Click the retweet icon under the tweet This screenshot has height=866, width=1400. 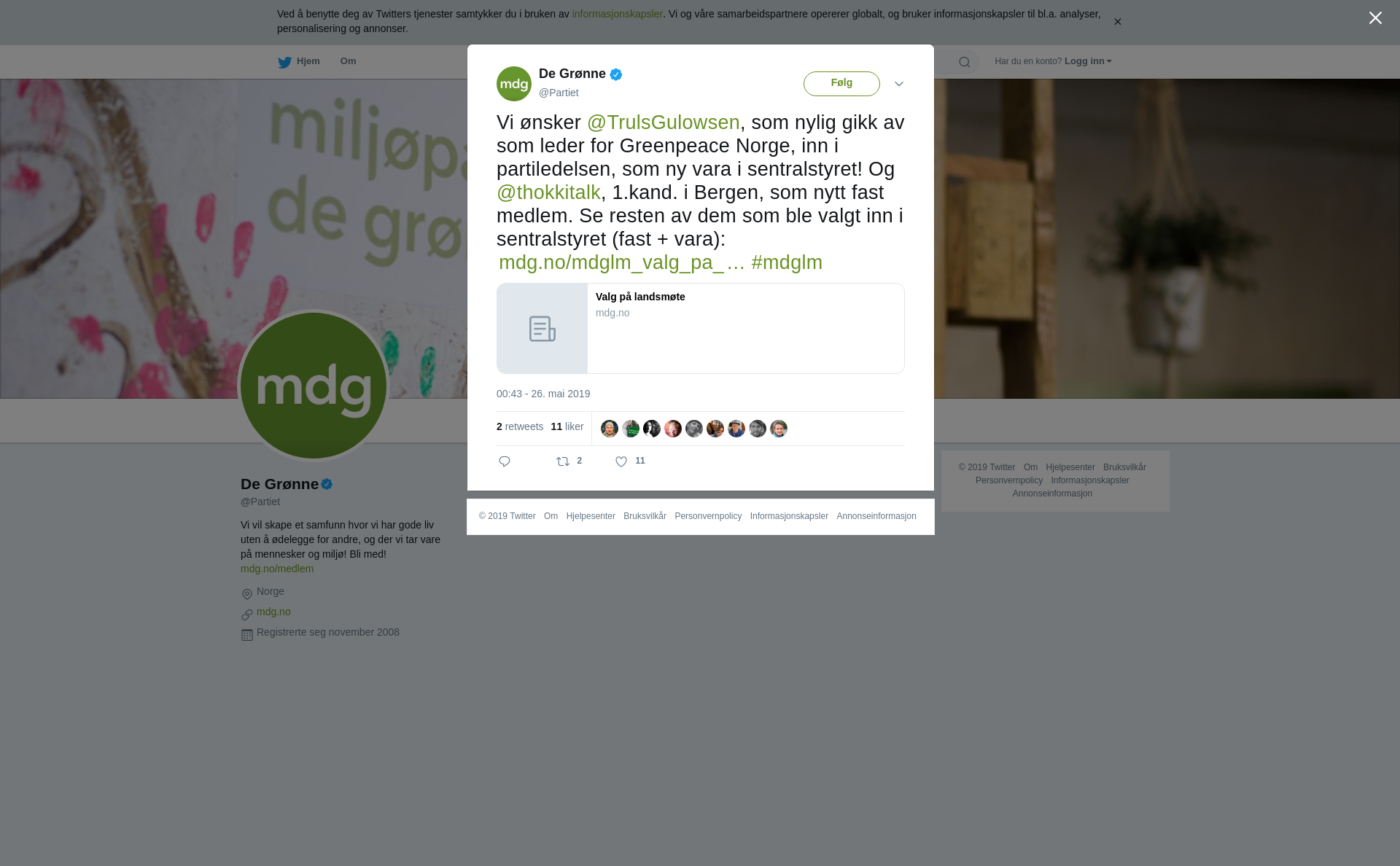point(563,461)
